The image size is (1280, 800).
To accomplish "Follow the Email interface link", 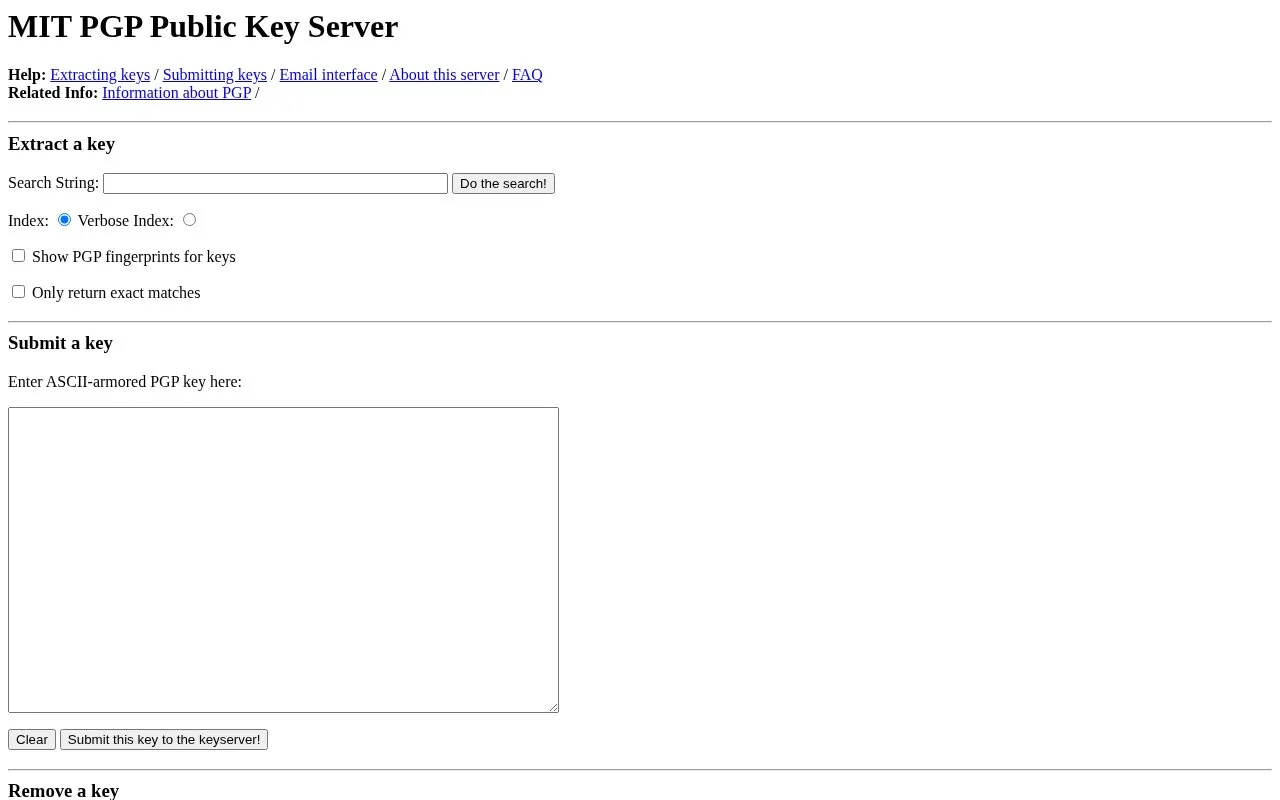I will [x=328, y=75].
